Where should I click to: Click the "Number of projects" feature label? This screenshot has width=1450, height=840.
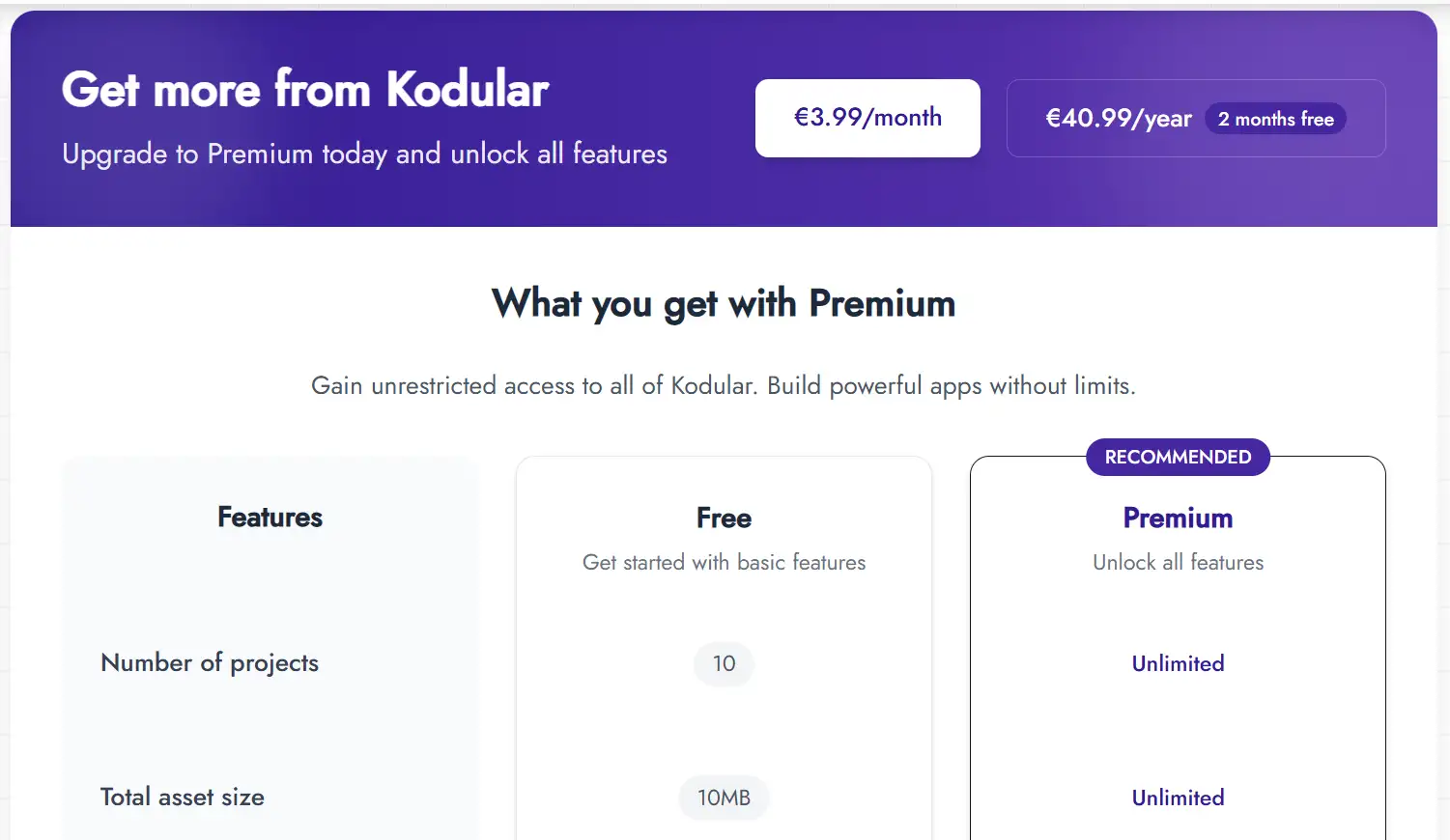210,662
